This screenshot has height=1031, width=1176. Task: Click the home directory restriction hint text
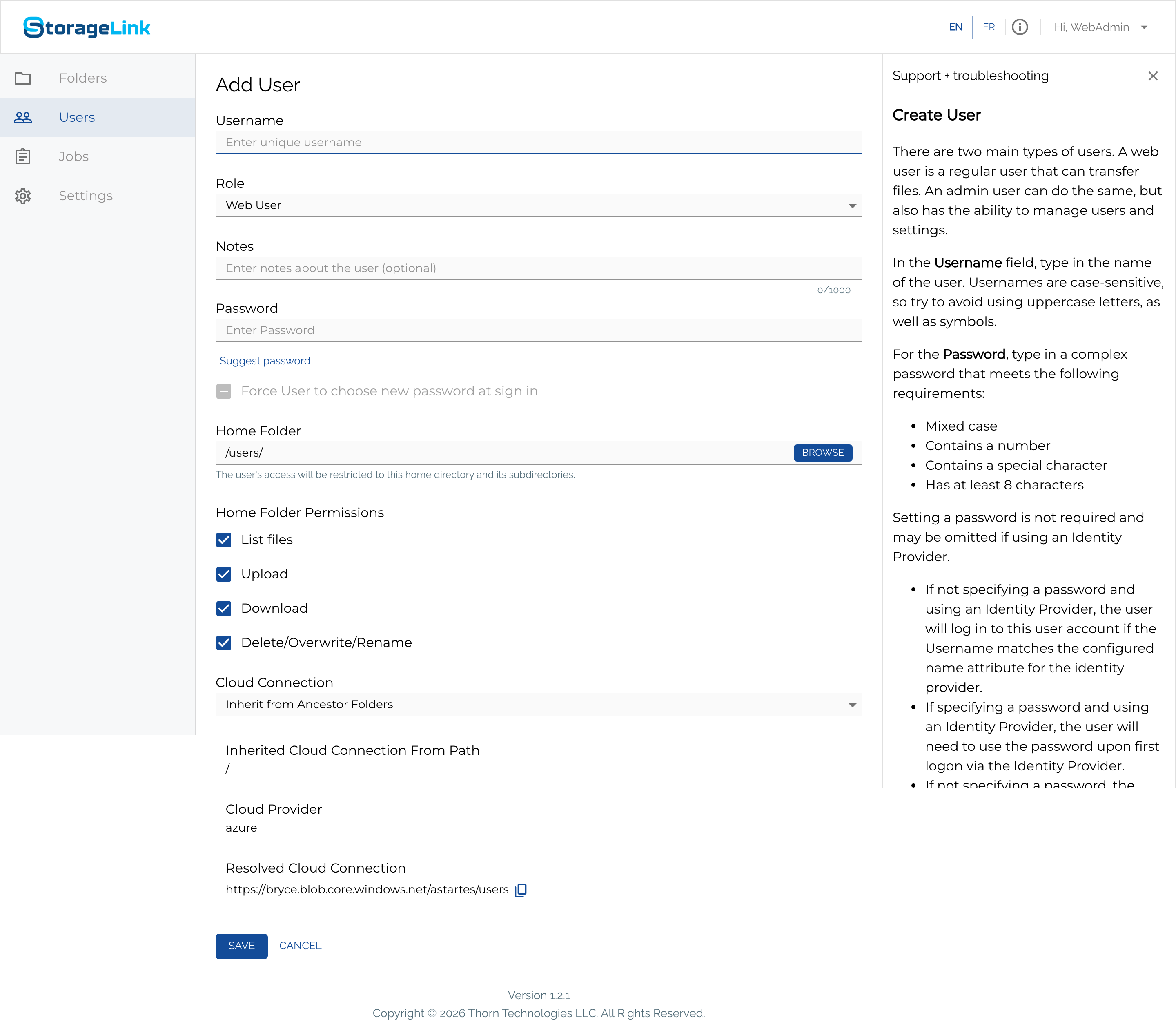pos(395,475)
